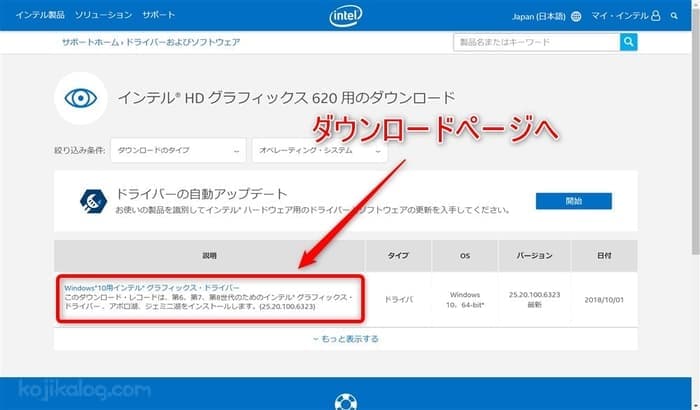Viewport: 700px width, 410px height.
Task: Click the Intel logo in header
Action: 346,16
